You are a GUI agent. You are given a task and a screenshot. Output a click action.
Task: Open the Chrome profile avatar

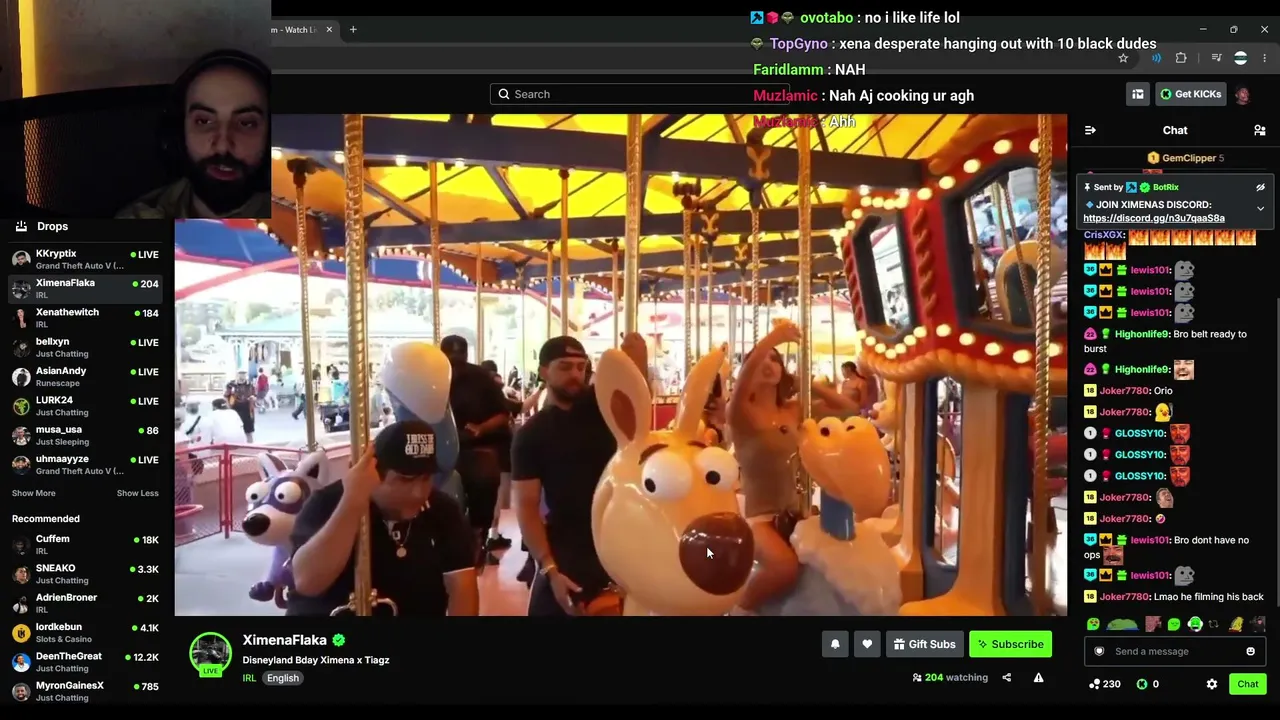point(1240,58)
